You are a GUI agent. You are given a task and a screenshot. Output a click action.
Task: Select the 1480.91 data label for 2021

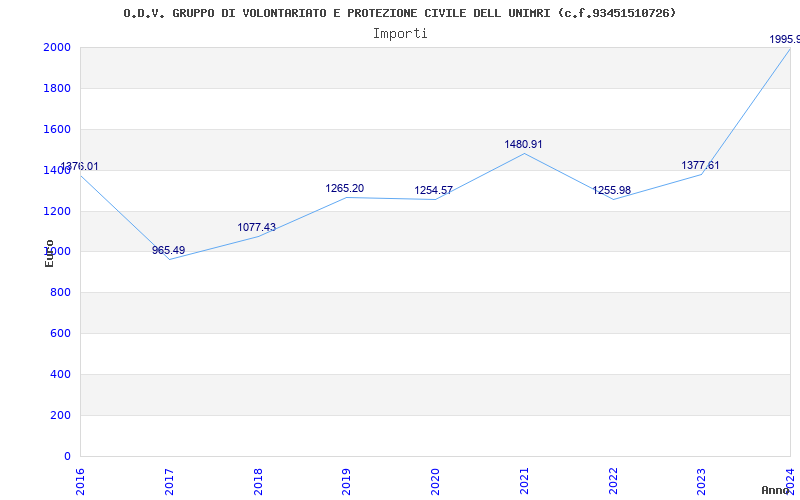coord(523,144)
